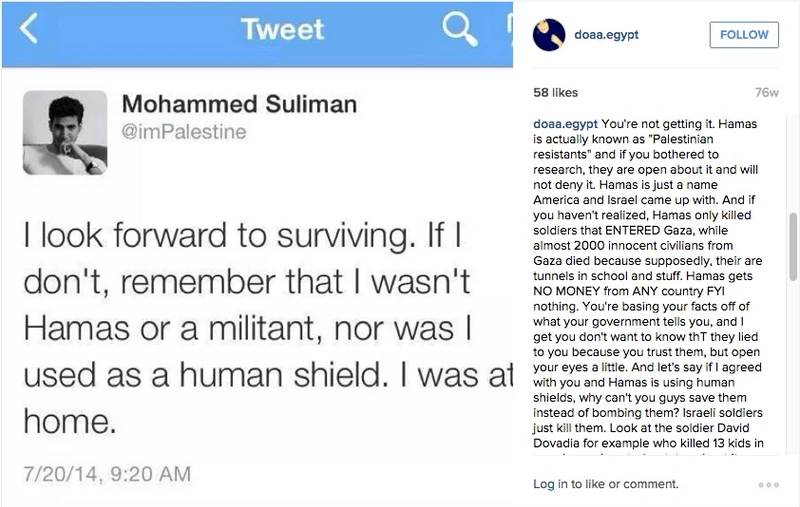The height and width of the screenshot is (507, 800).
Task: Open the three-dot more options menu
Action: point(768,485)
